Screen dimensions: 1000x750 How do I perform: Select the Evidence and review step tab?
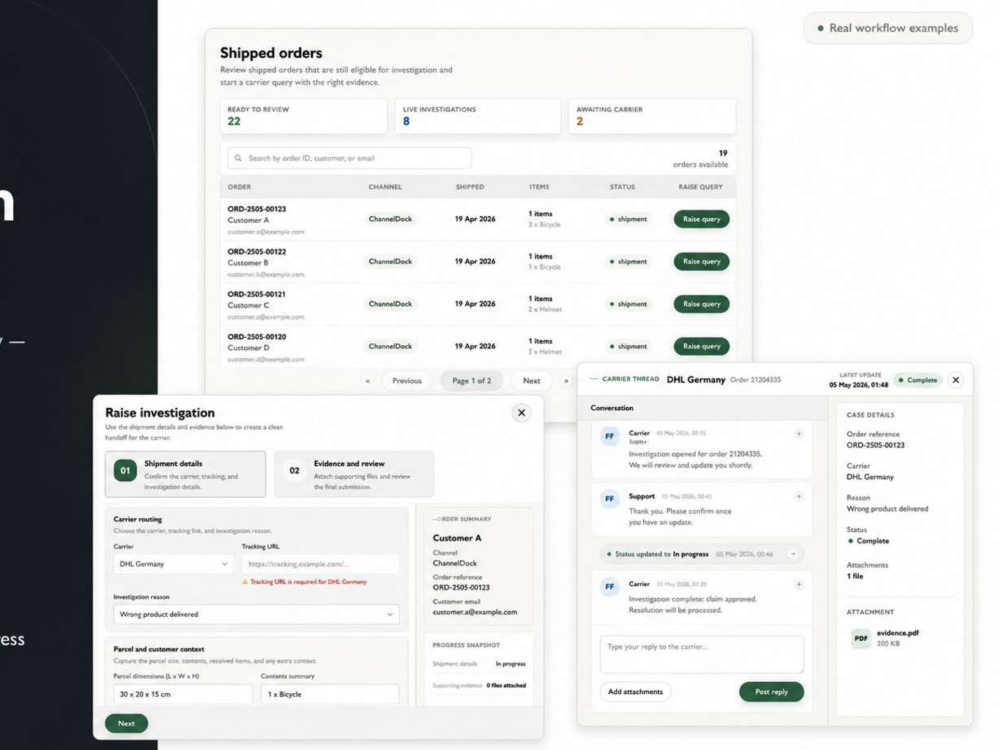354,474
